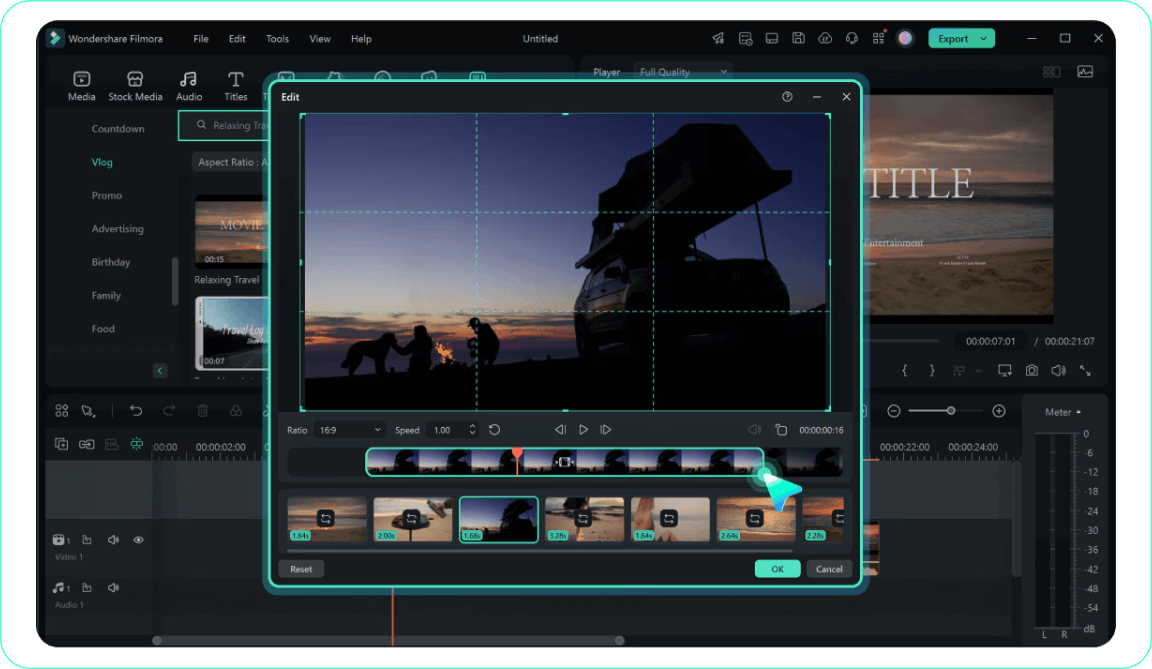Expand the Meter dropdown
Image resolution: width=1152 pixels, height=669 pixels.
[1063, 412]
